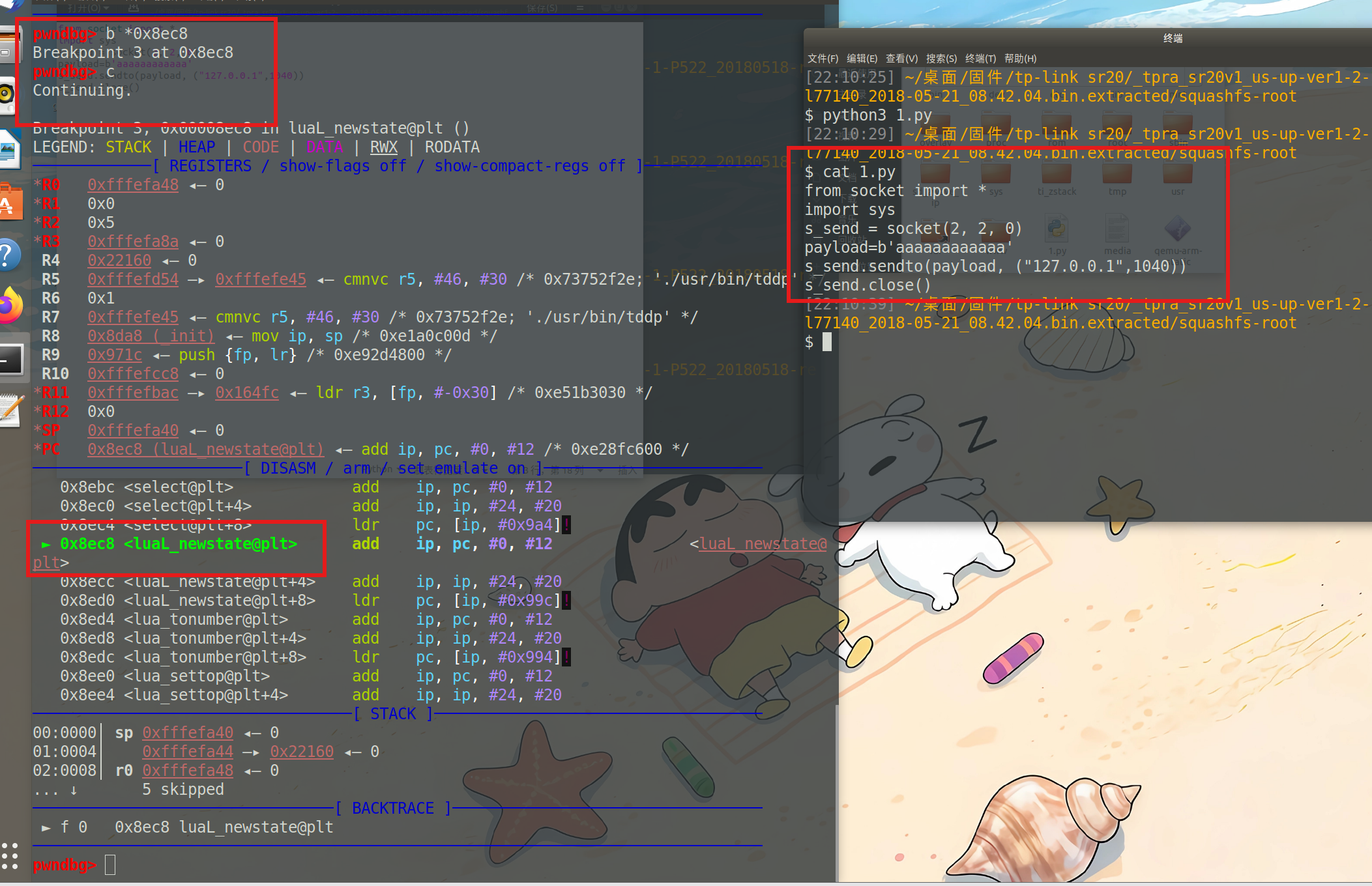Screen dimensions: 1372x886
Task: Open the Help icon in the dock
Action: [10, 255]
